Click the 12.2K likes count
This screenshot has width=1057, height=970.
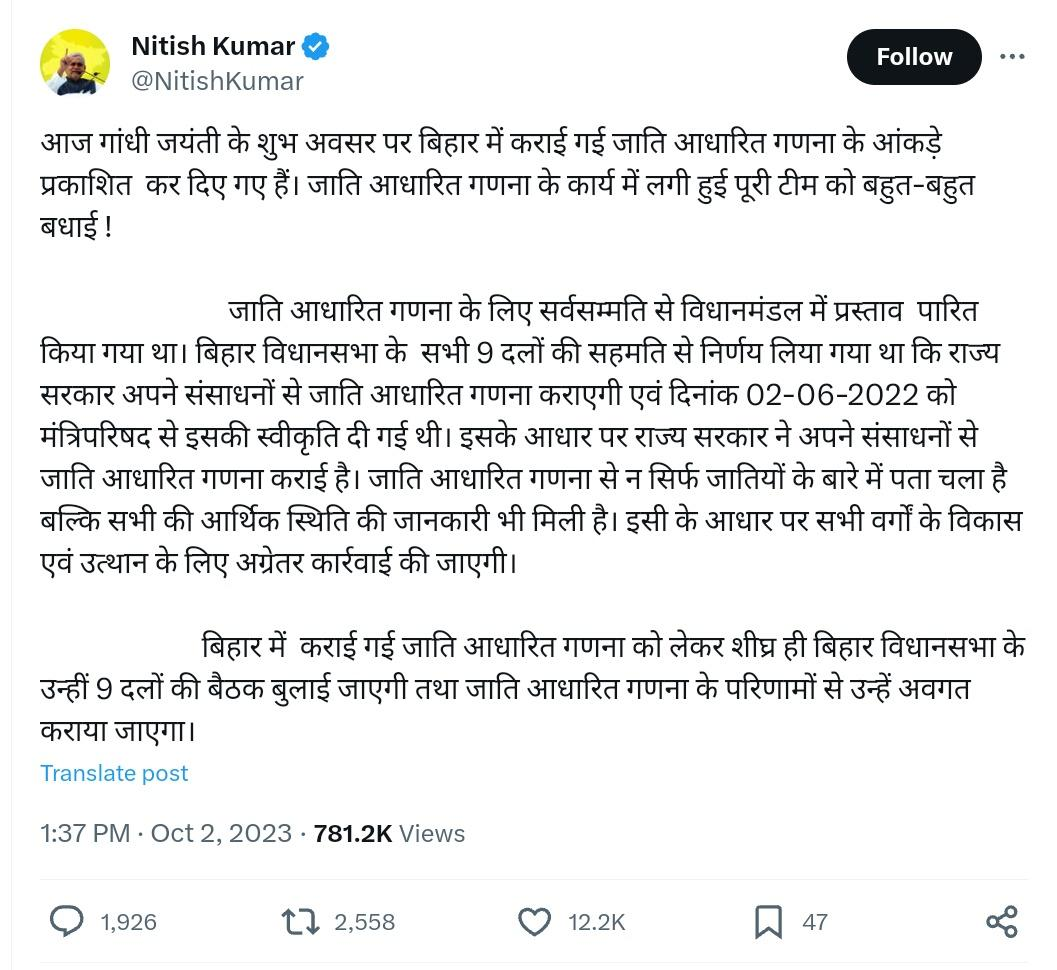click(597, 922)
